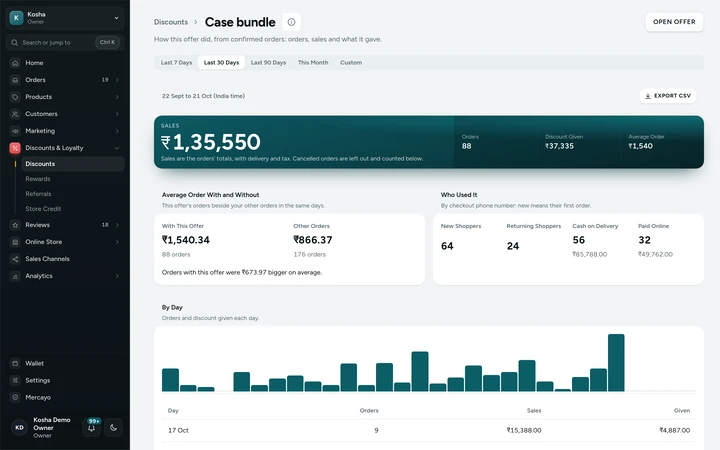Click the Marketing megaphone icon
The width and height of the screenshot is (720, 450).
point(15,131)
